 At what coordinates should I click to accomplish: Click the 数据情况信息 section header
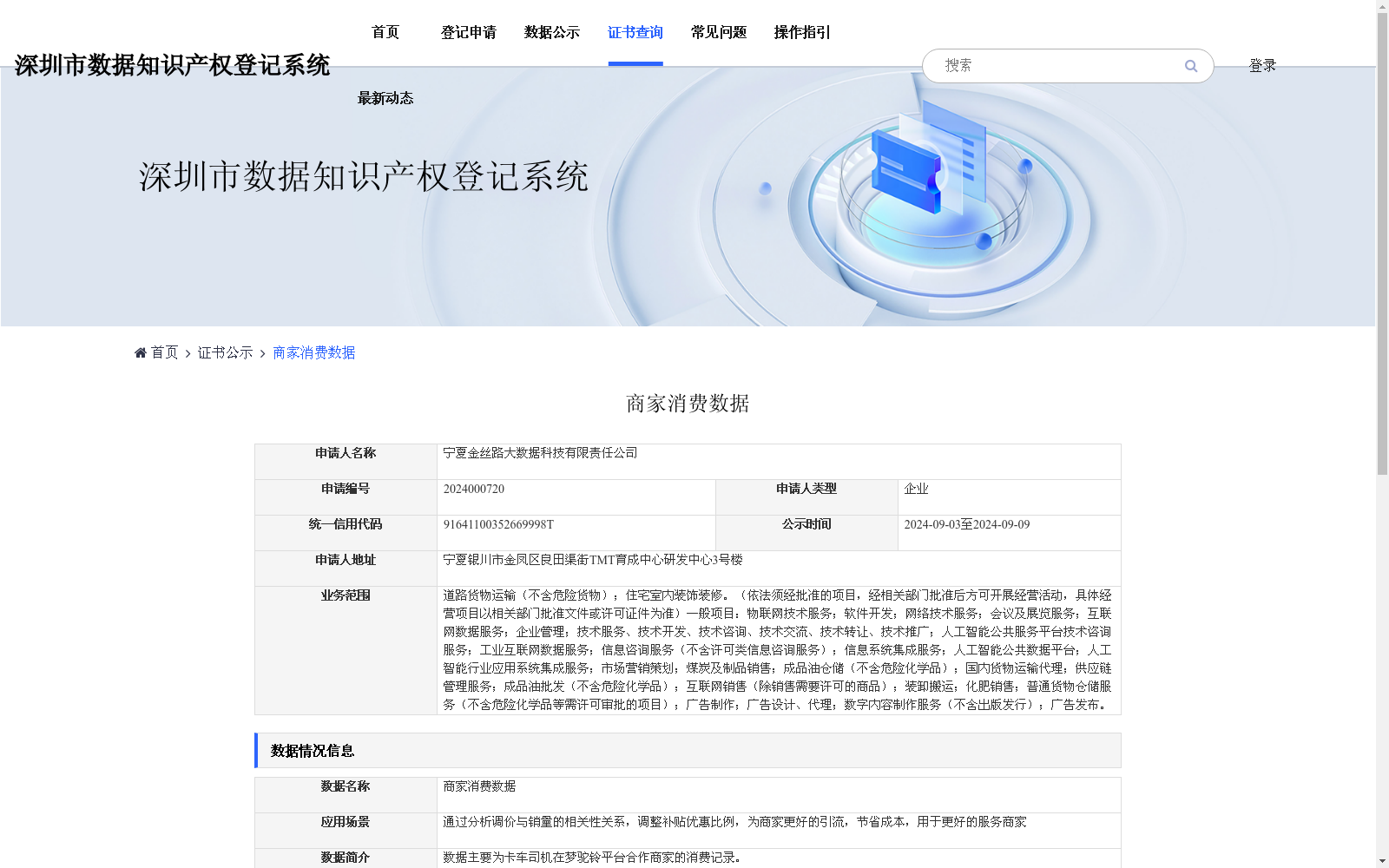coord(688,751)
